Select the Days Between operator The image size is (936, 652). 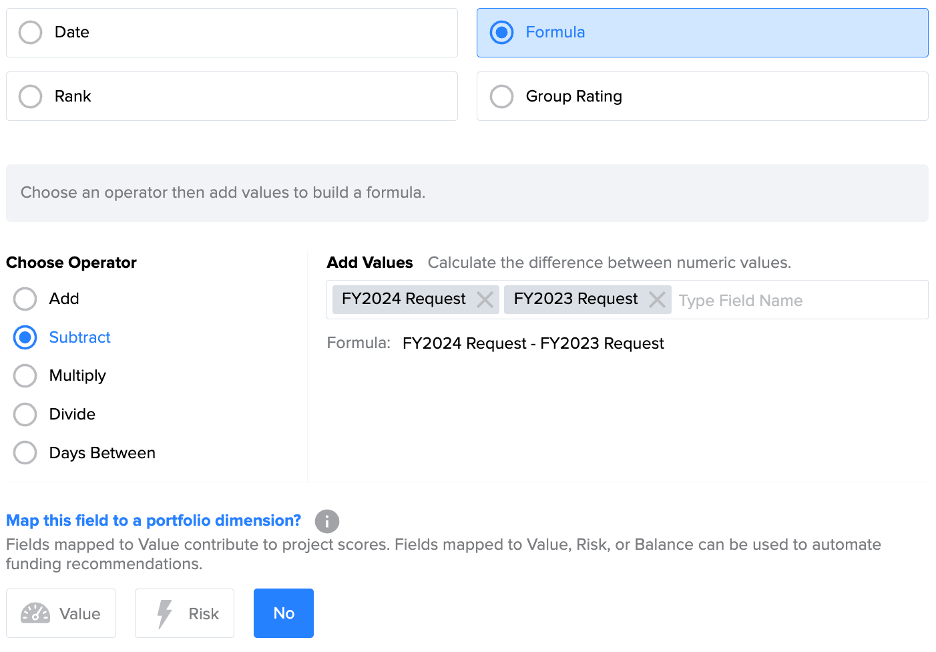pyautogui.click(x=25, y=453)
